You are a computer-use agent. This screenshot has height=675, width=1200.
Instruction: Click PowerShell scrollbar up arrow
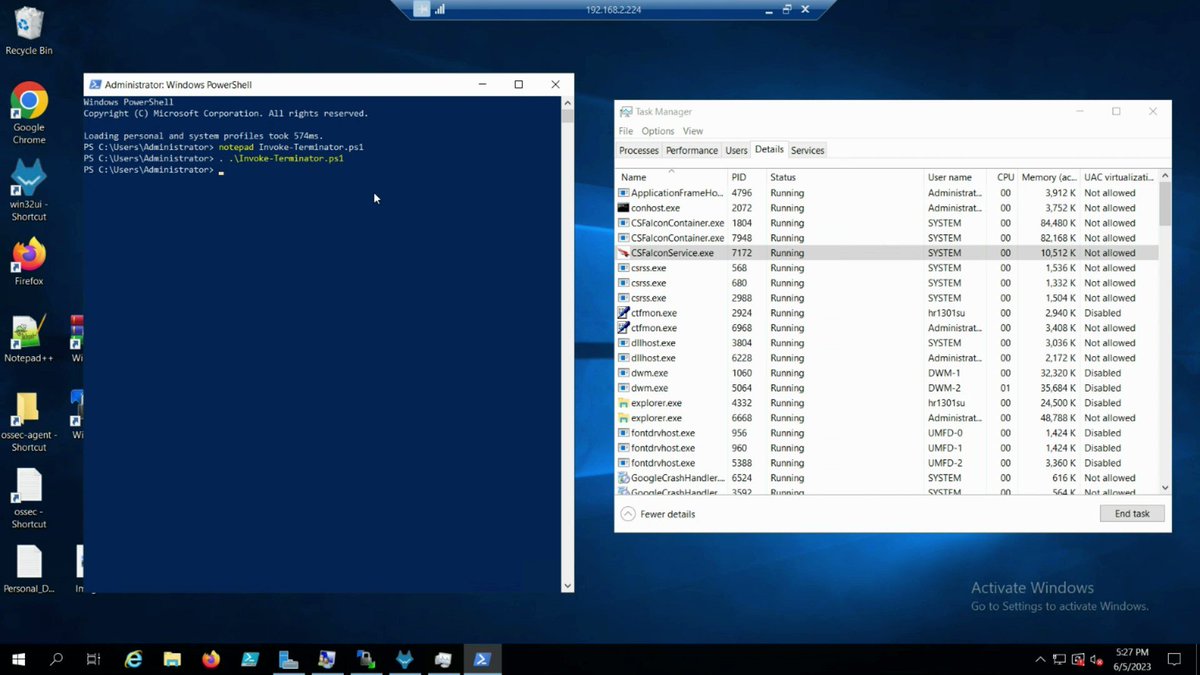567,102
